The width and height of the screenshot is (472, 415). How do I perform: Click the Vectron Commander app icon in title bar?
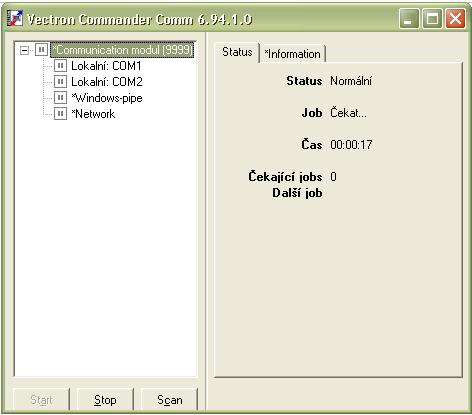coord(15,18)
